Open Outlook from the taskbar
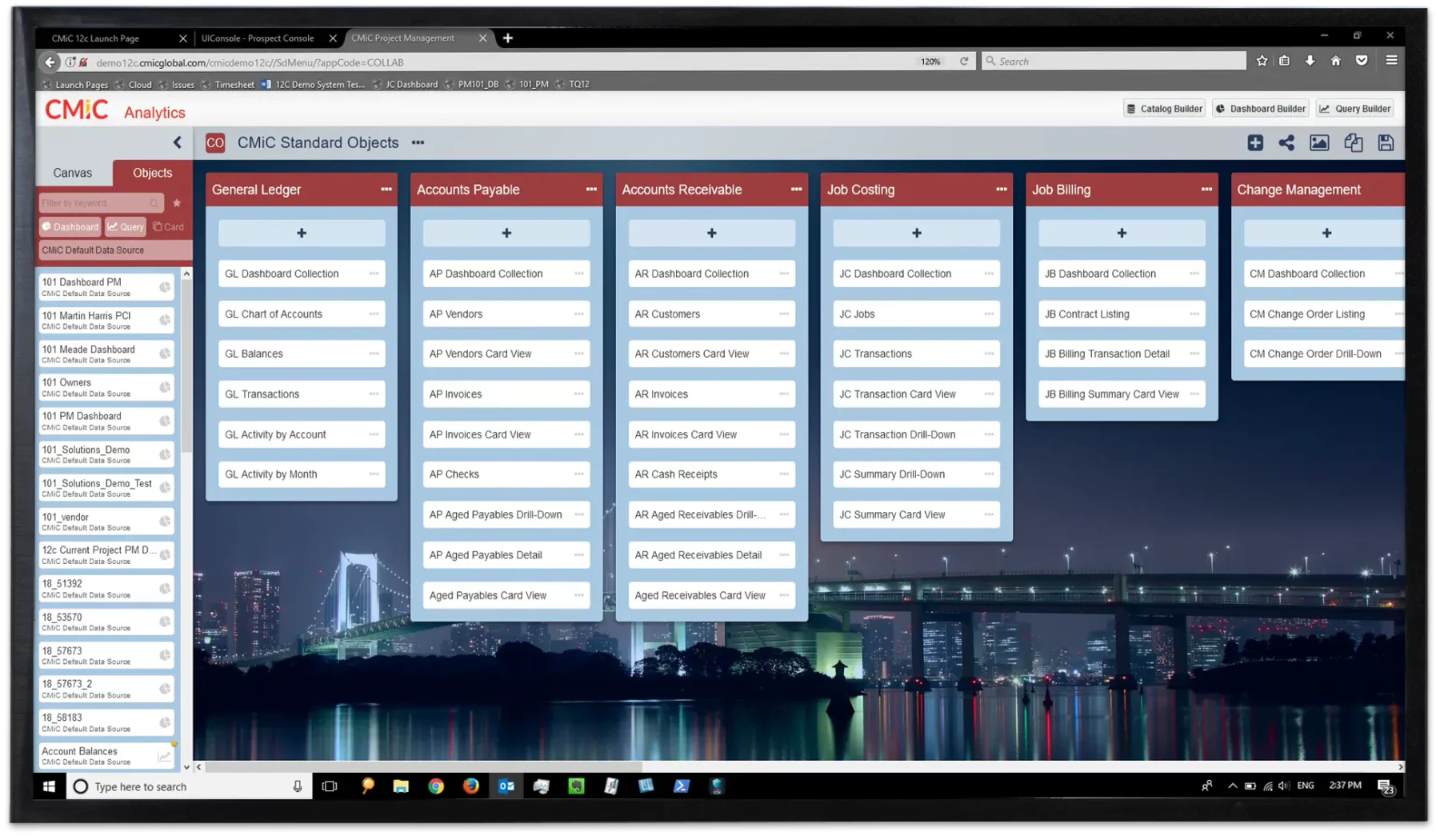Image resolution: width=1440 pixels, height=840 pixels. pos(506,787)
